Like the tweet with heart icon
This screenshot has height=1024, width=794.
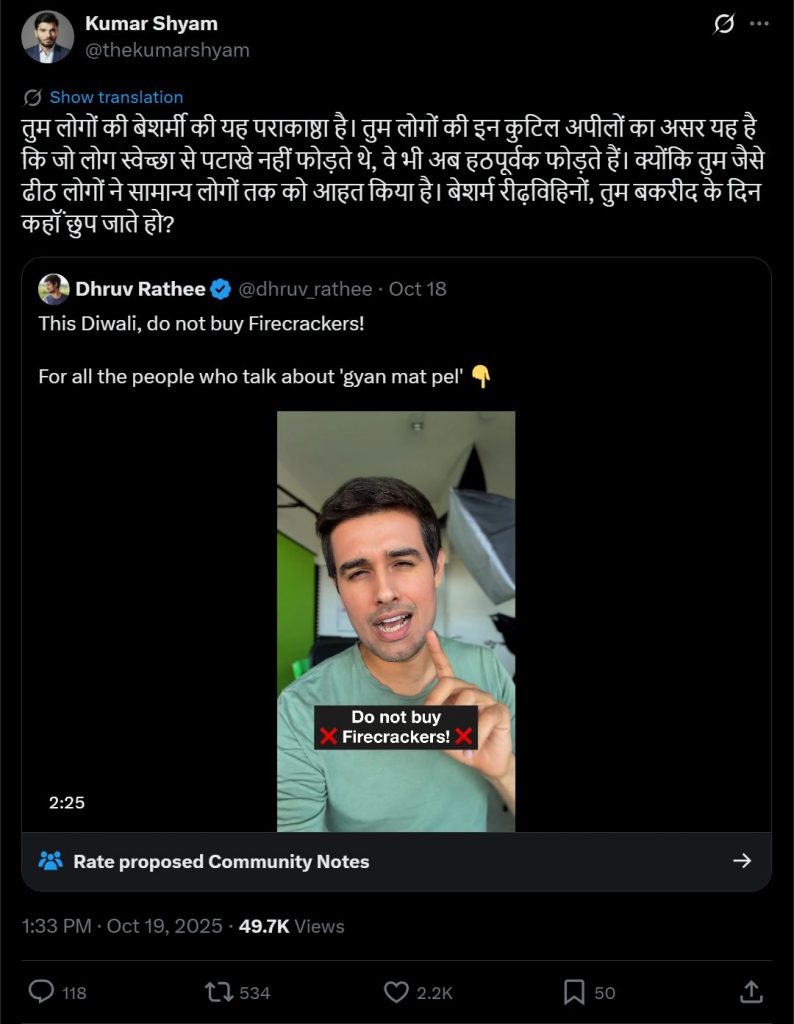396,992
